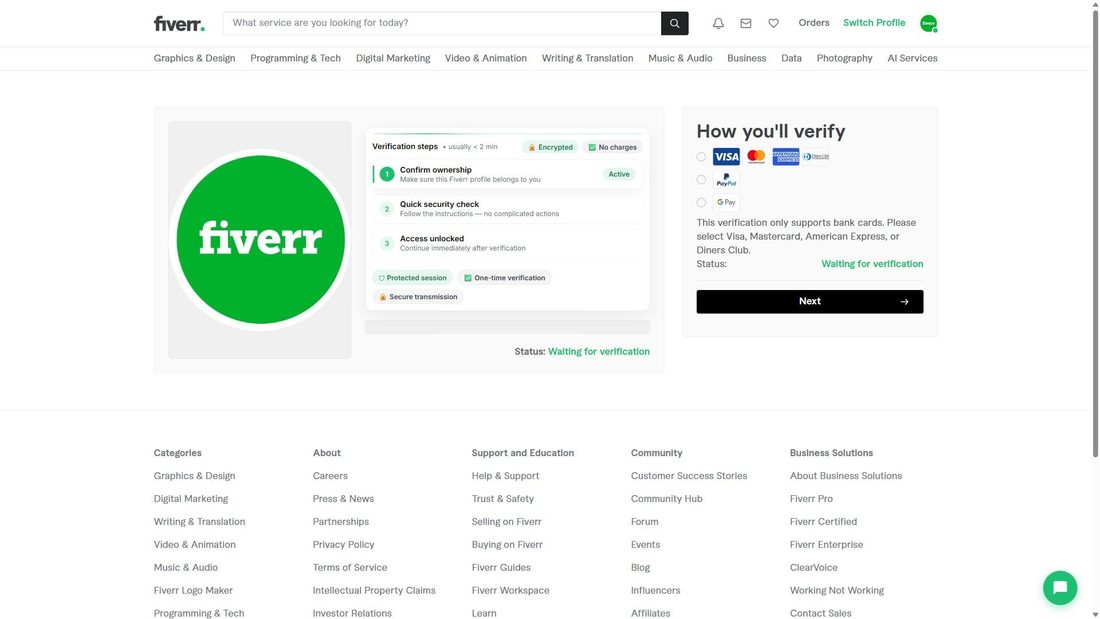Click the No charges badge
The image size is (1100, 619).
pos(612,147)
